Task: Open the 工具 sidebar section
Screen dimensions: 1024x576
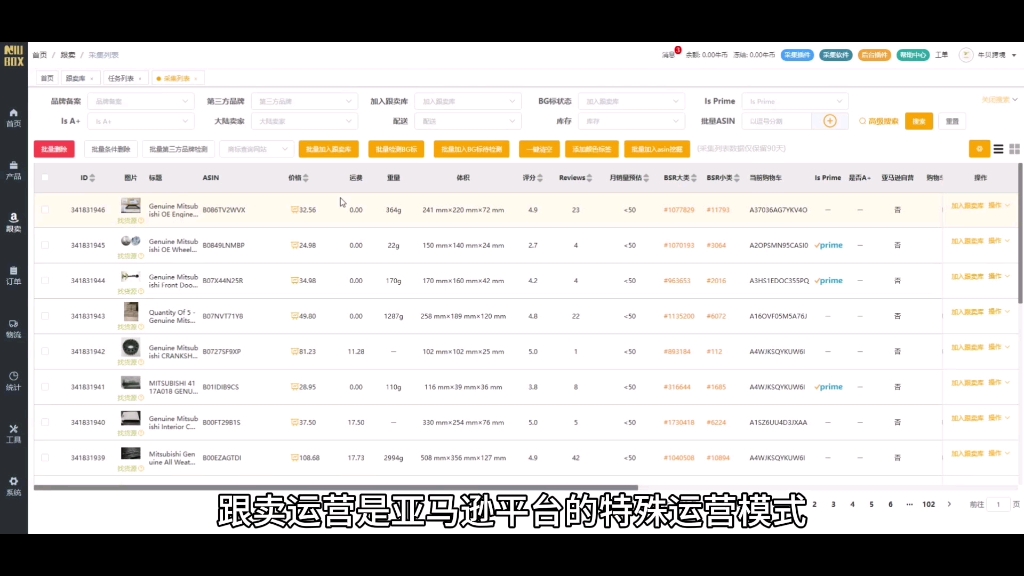Action: (13, 434)
